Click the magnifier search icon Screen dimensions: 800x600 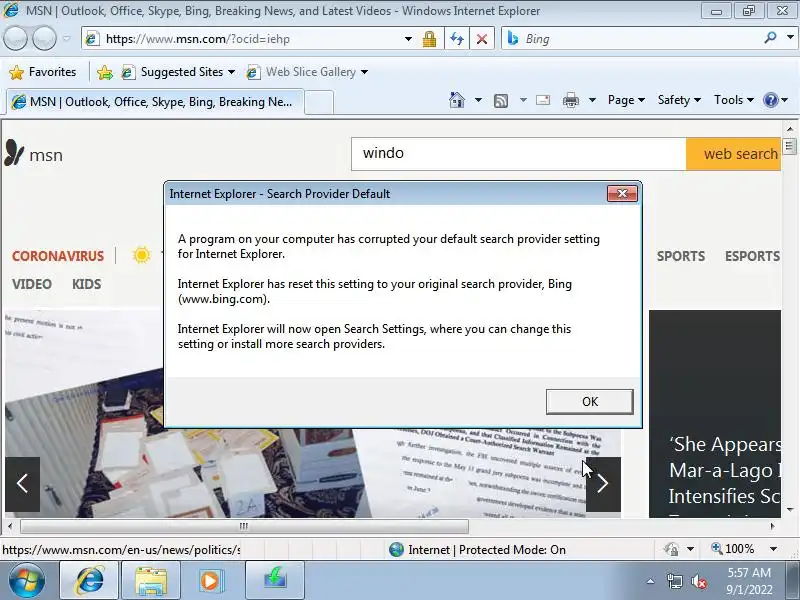[x=770, y=38]
